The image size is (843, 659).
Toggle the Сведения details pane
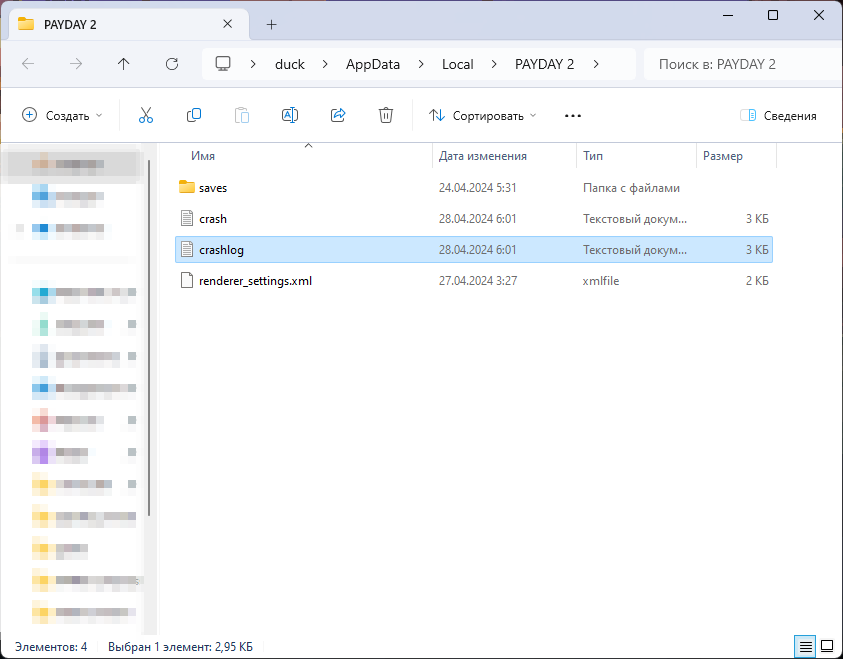point(778,116)
